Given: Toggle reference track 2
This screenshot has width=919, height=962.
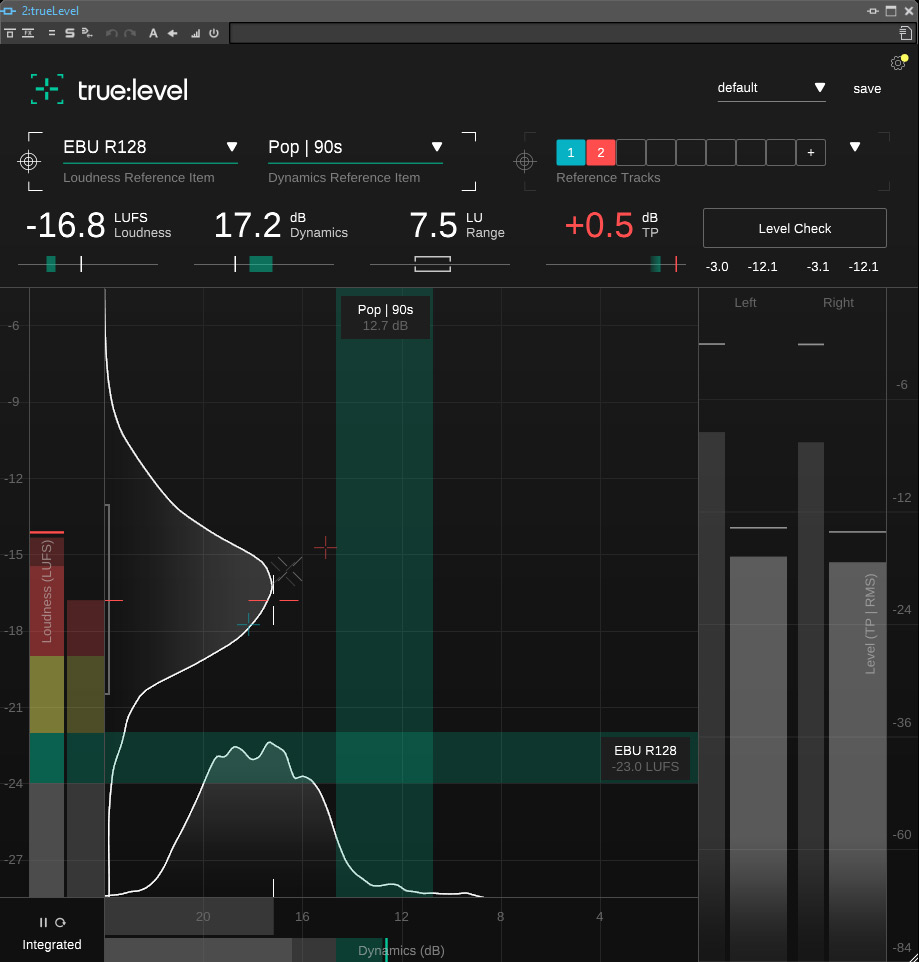Looking at the screenshot, I should 600,153.
